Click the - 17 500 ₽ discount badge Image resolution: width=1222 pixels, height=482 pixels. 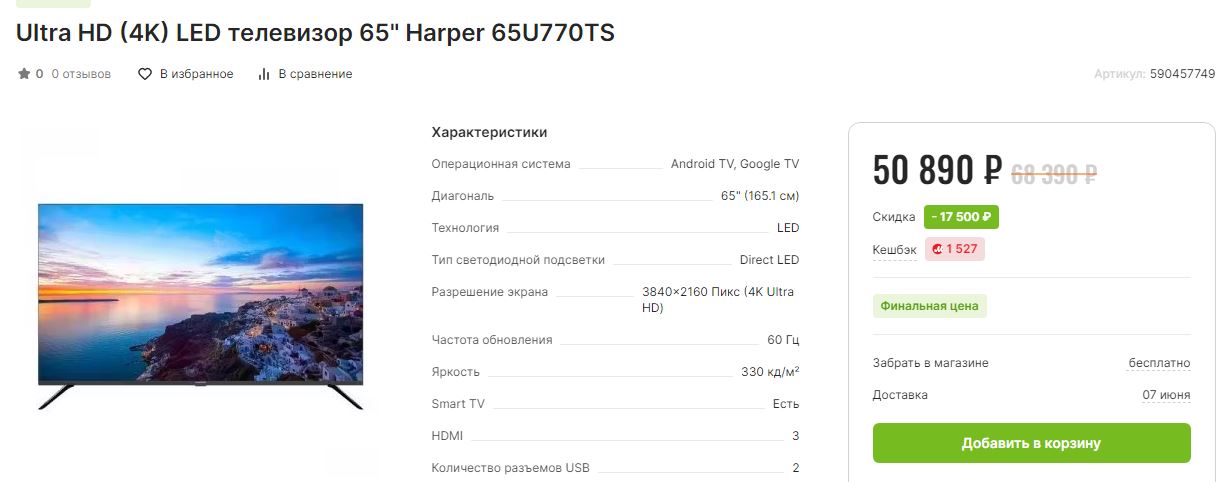point(961,217)
